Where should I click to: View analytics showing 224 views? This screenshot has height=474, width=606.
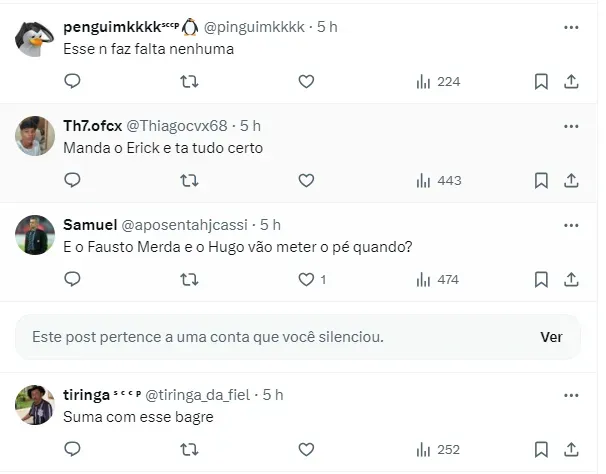437,81
